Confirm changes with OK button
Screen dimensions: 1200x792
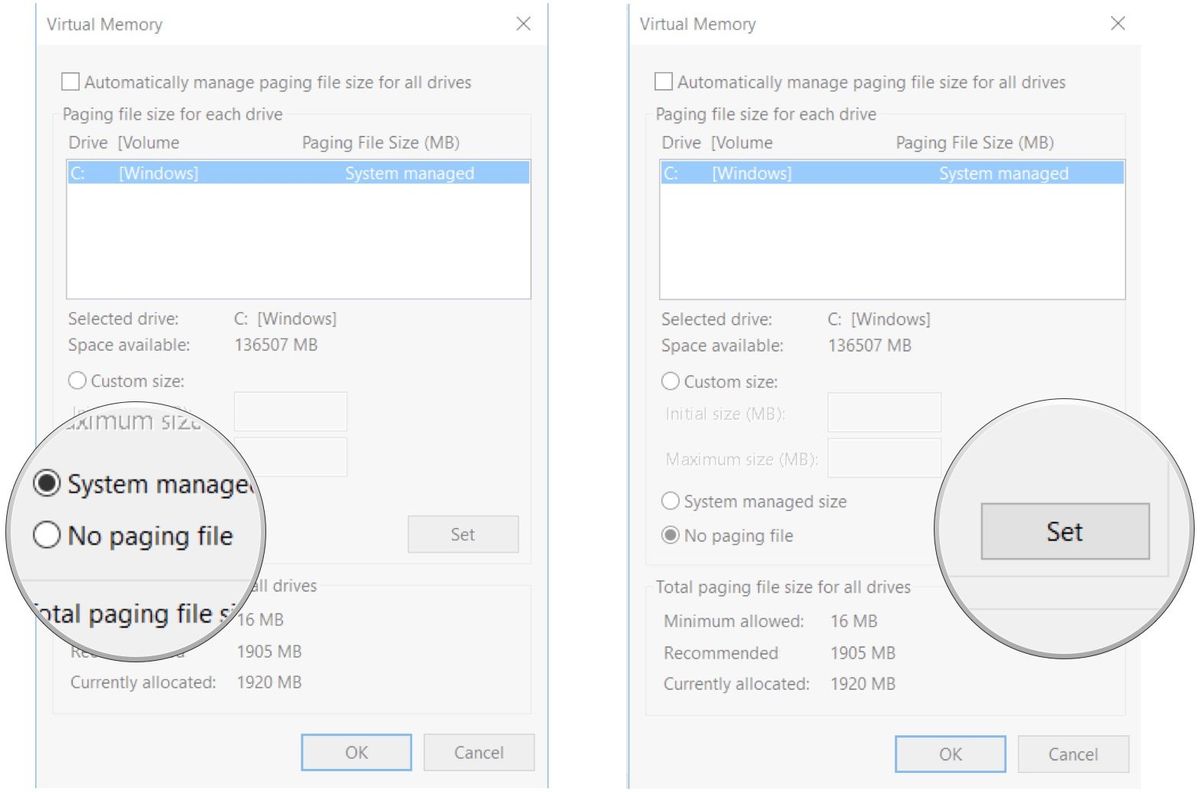tap(357, 752)
